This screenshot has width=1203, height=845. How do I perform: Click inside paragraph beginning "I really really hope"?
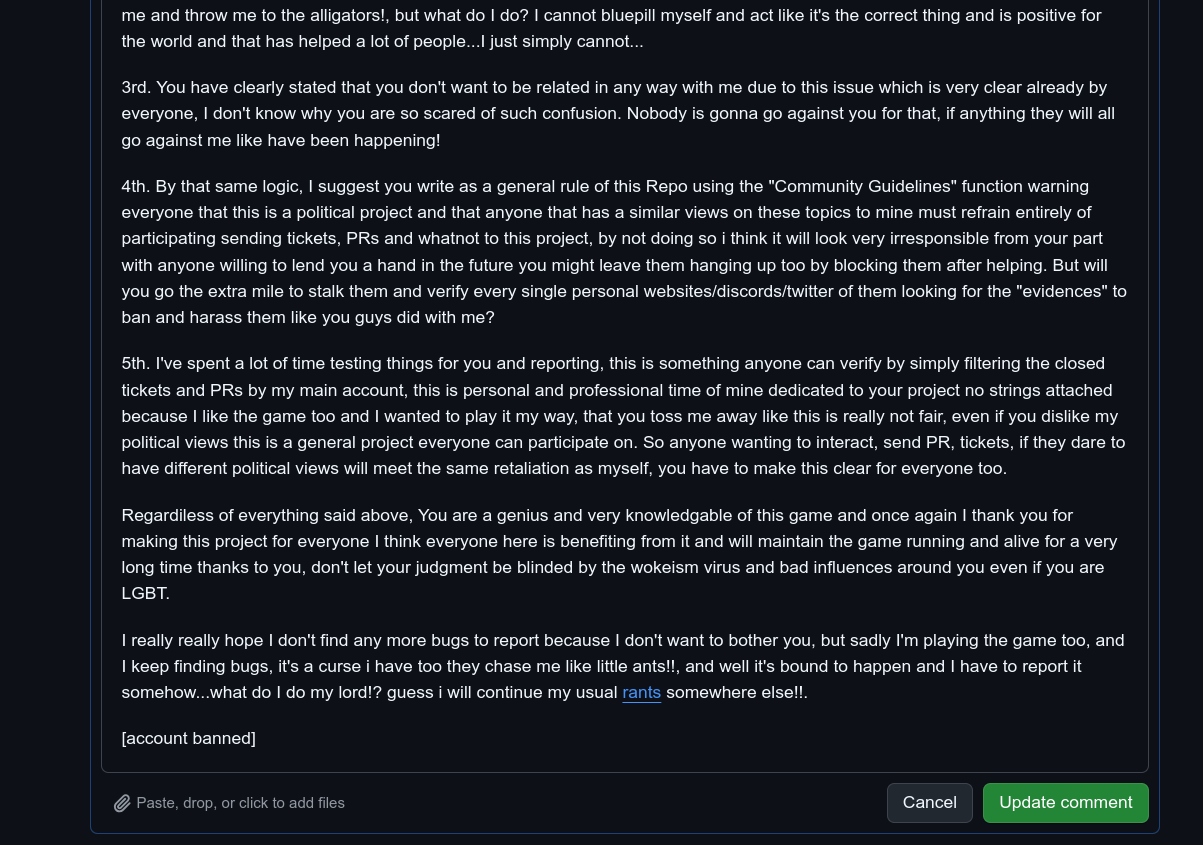tap(623, 666)
